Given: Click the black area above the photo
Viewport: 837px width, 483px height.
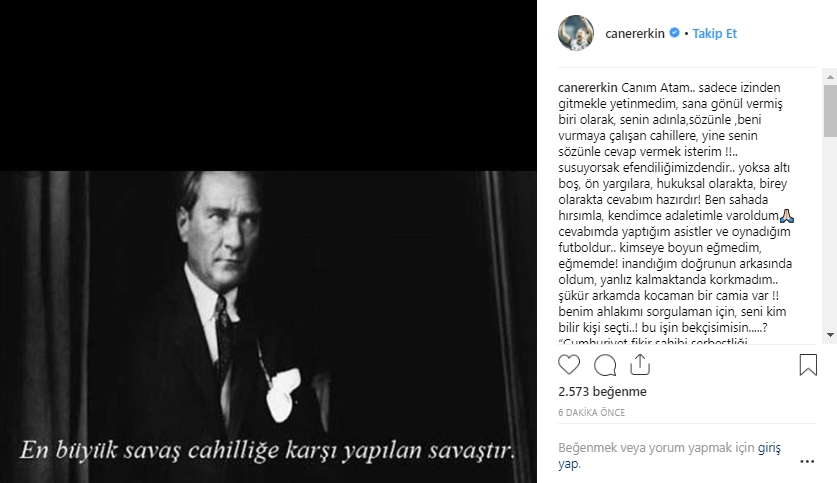Looking at the screenshot, I should 268,85.
